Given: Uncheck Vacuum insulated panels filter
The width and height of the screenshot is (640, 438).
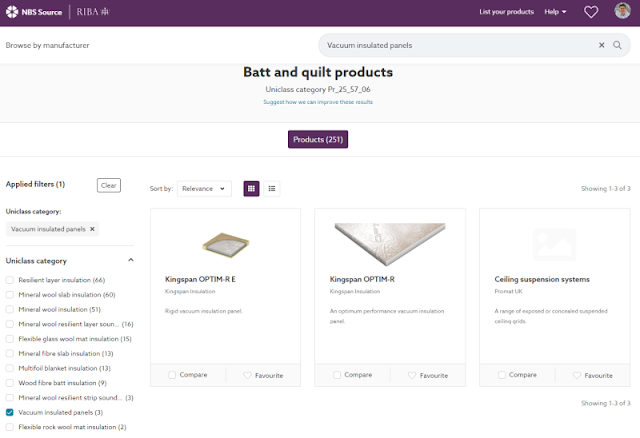Looking at the screenshot, I should pos(10,412).
